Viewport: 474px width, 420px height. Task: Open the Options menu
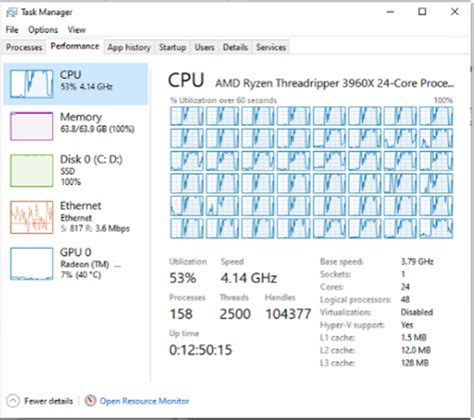click(43, 30)
